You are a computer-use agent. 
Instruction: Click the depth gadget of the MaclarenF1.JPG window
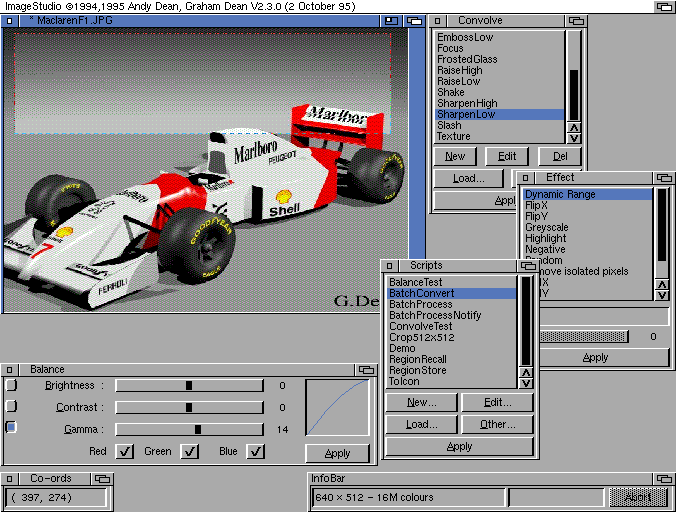(x=415, y=21)
